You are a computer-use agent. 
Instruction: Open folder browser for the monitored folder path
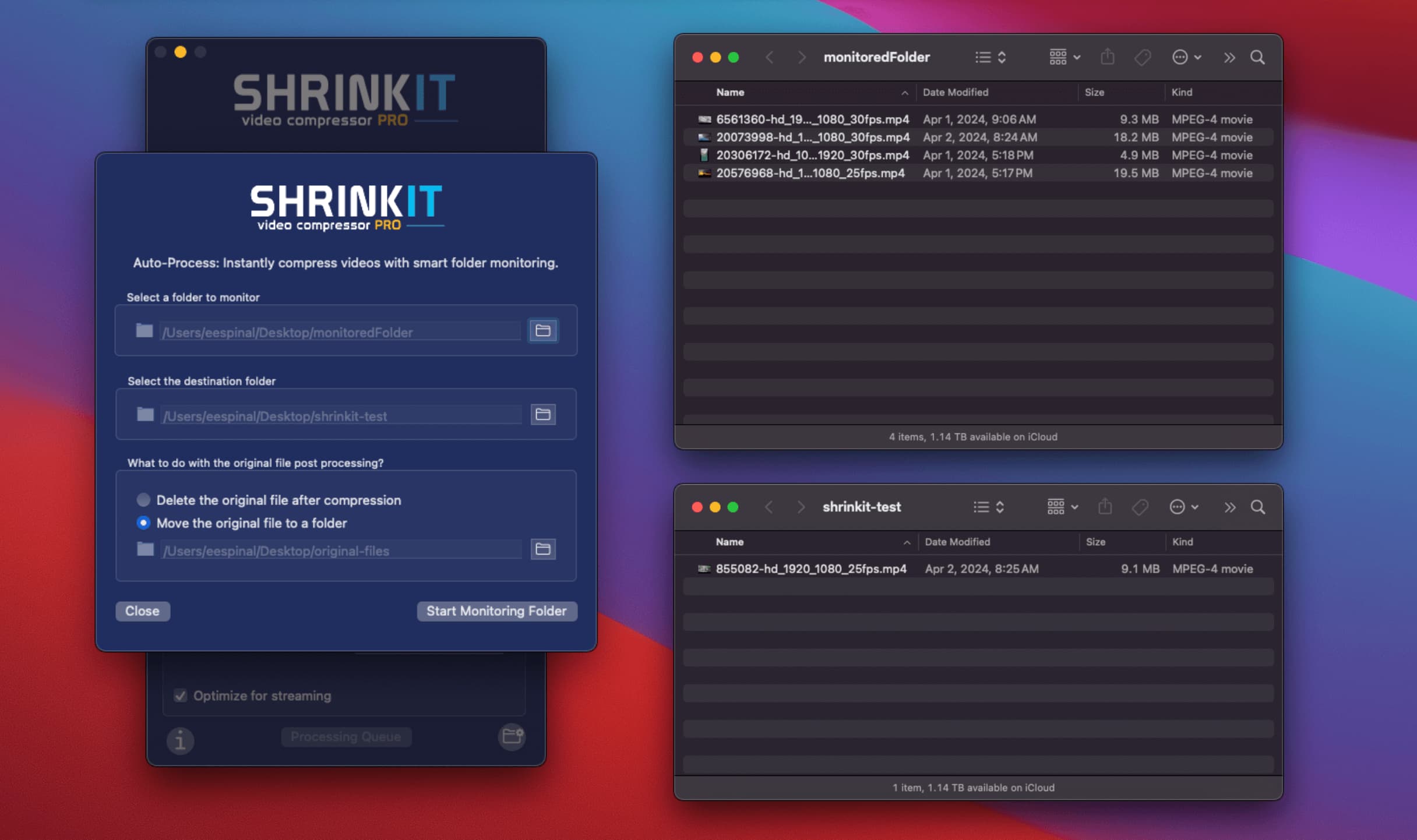[542, 330]
